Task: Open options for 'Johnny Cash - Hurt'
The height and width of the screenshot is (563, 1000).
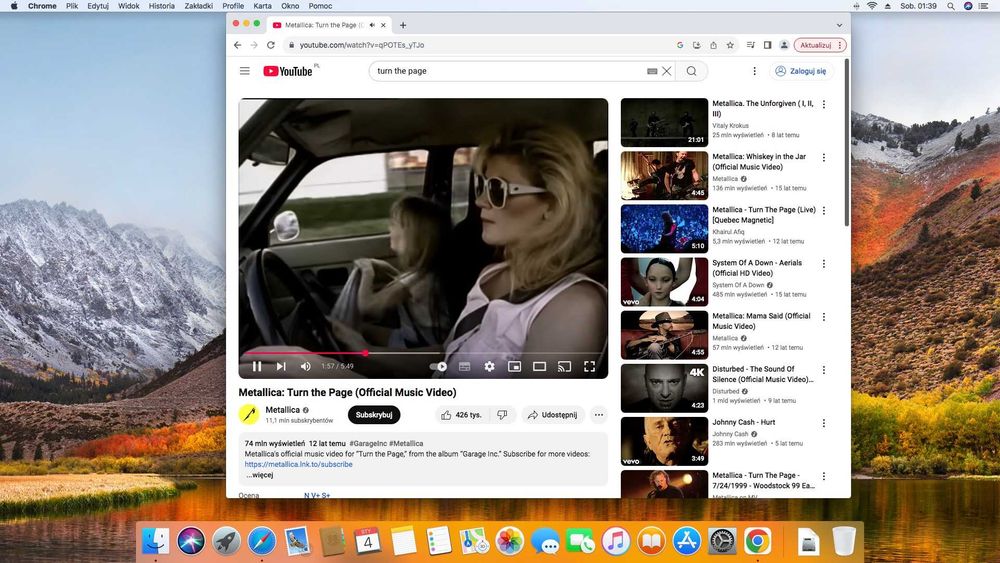Action: 823,423
